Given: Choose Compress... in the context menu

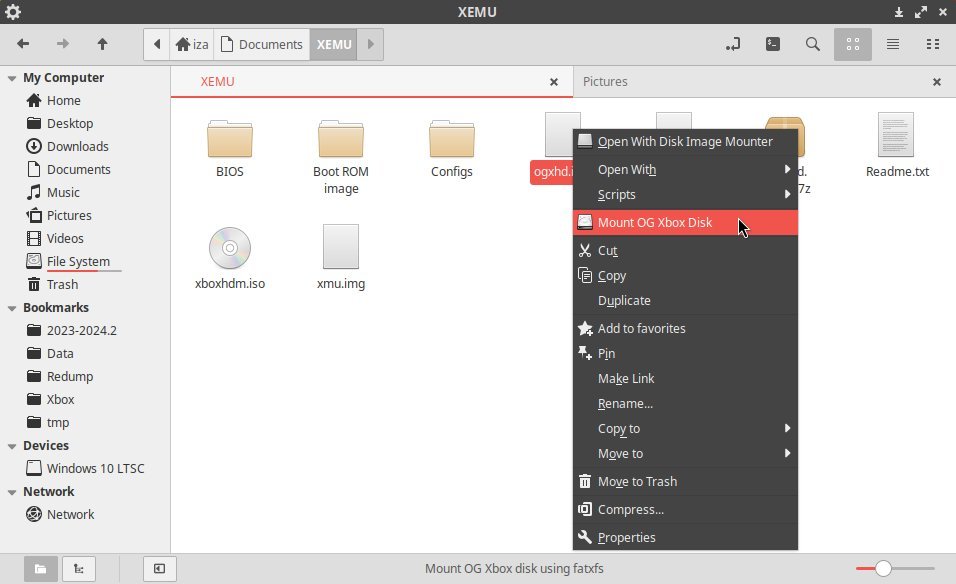Looking at the screenshot, I should (x=685, y=510).
